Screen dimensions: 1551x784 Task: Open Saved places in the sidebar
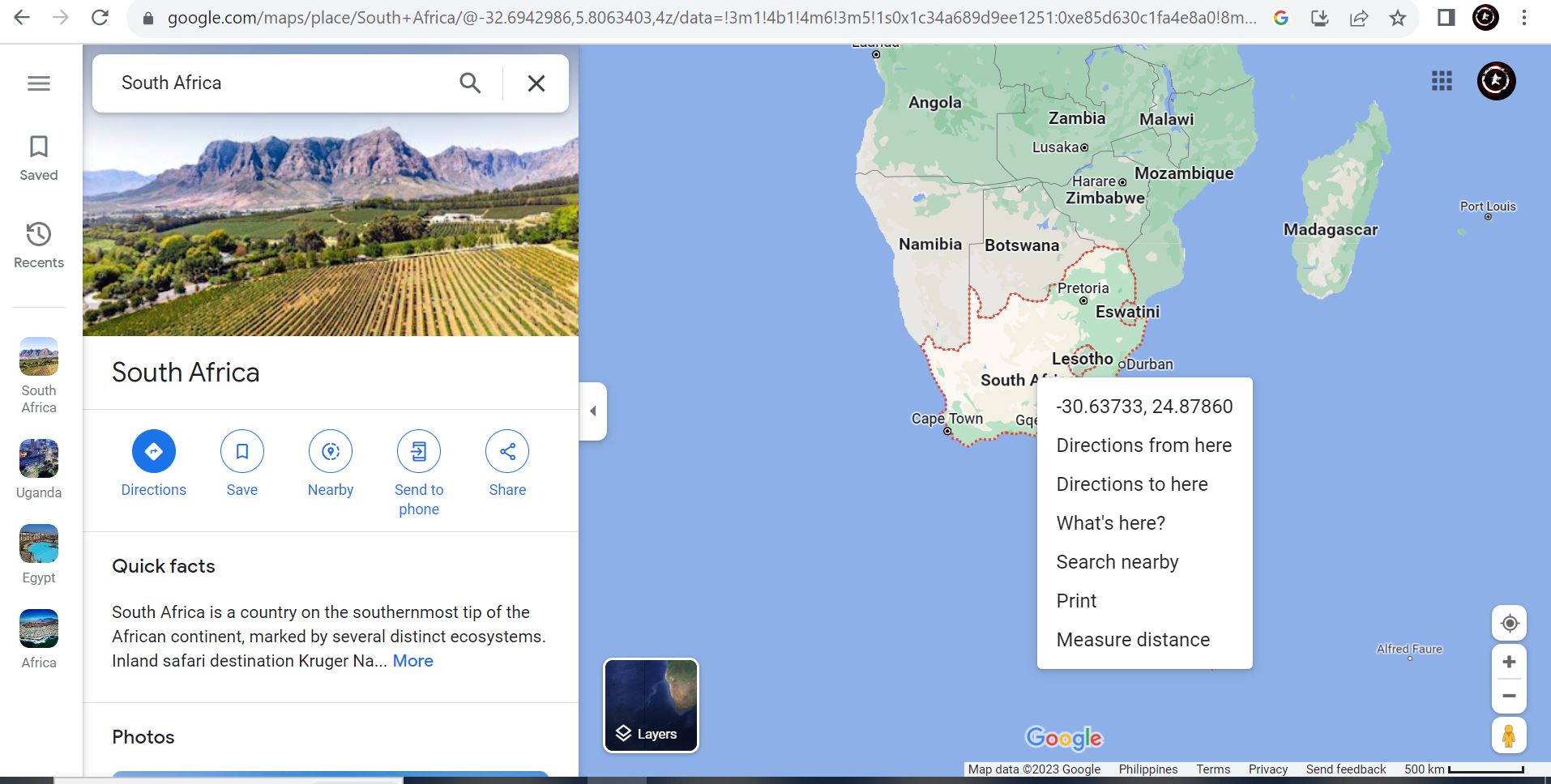pos(39,158)
